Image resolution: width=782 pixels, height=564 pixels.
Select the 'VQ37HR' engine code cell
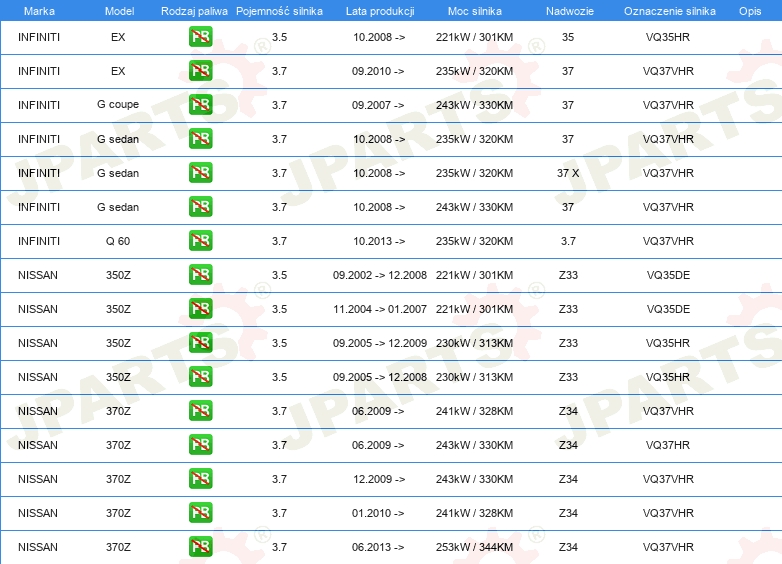click(668, 445)
